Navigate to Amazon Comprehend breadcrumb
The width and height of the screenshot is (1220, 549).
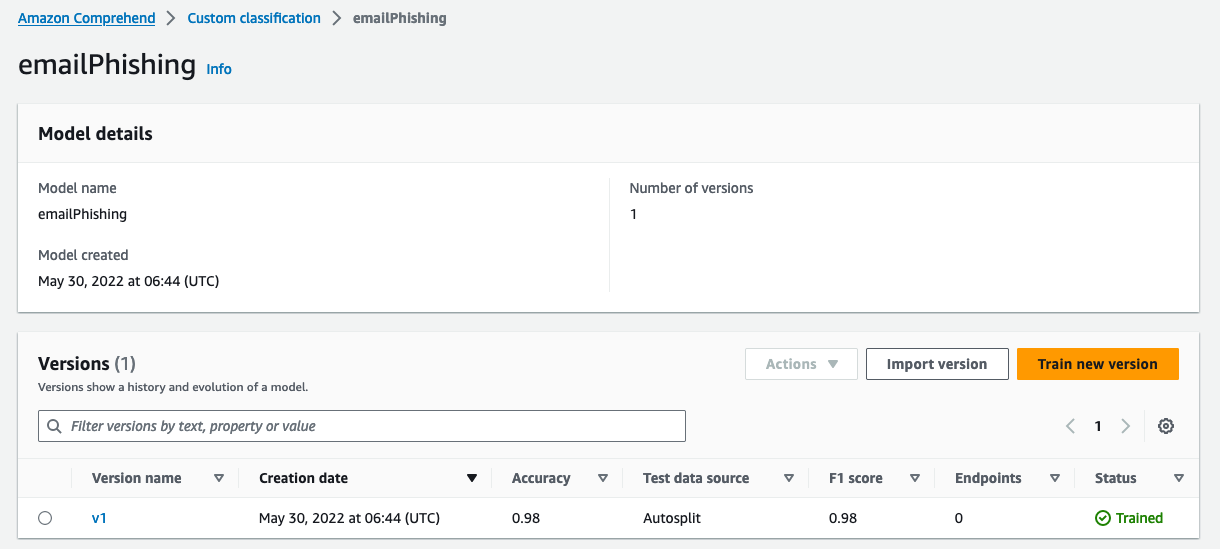point(87,18)
